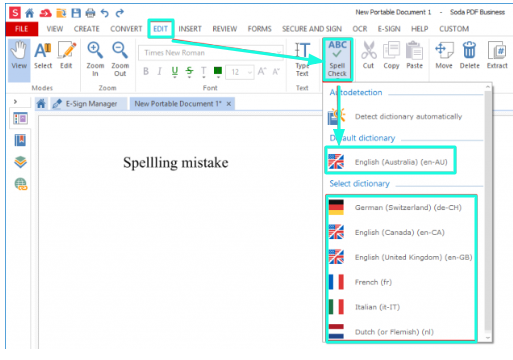
Task: Switch to the CONVERT ribbon tab
Action: [126, 29]
